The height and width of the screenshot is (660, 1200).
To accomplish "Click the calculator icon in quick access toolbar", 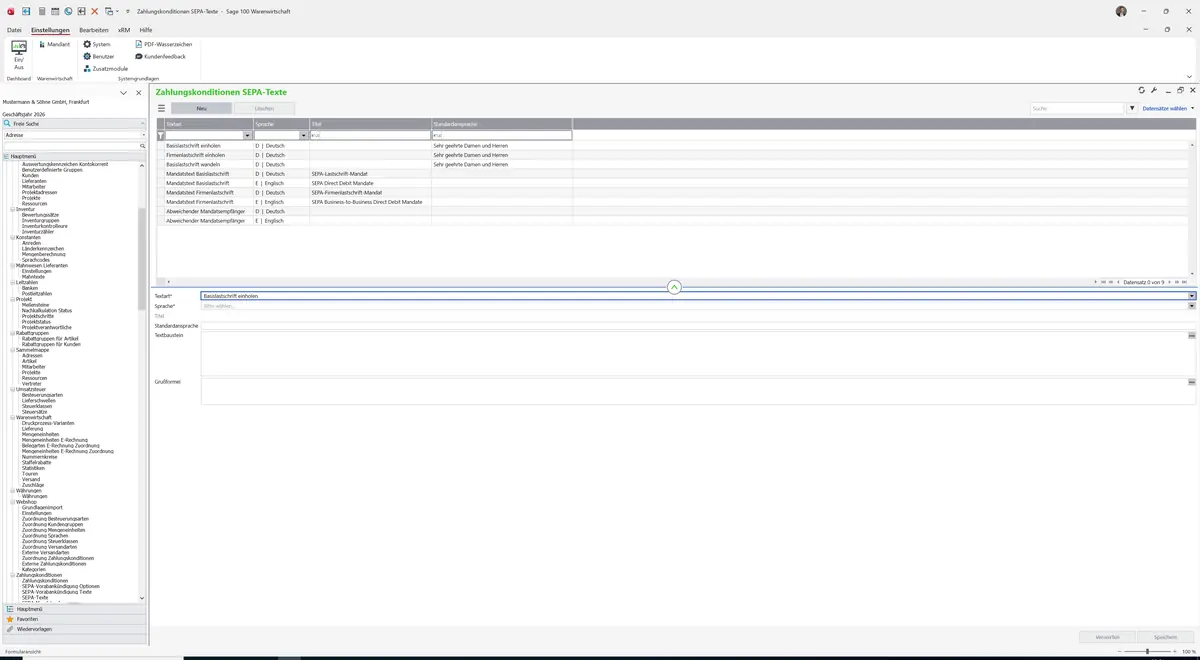I will [x=41, y=10].
